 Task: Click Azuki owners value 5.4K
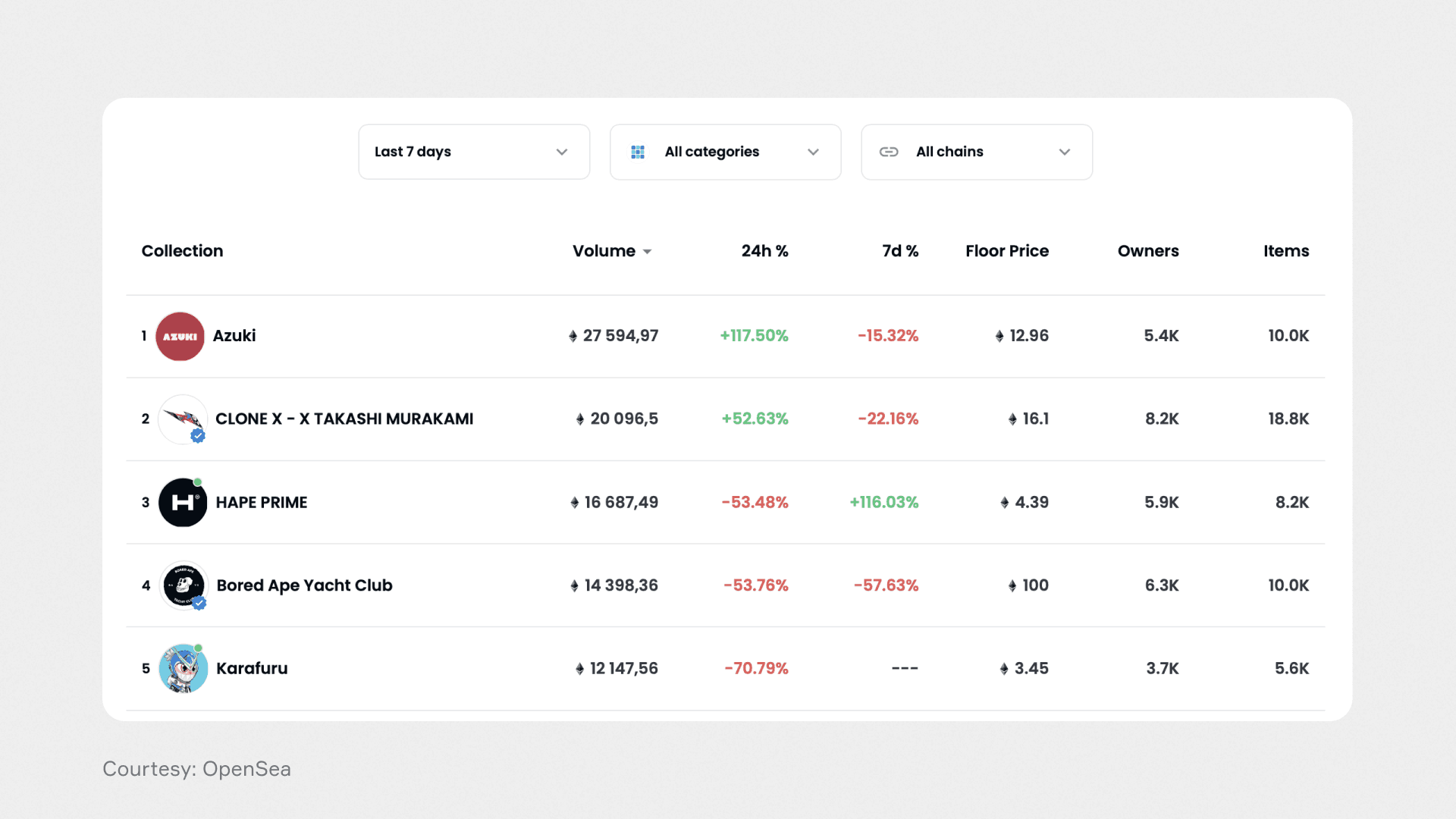point(1161,336)
